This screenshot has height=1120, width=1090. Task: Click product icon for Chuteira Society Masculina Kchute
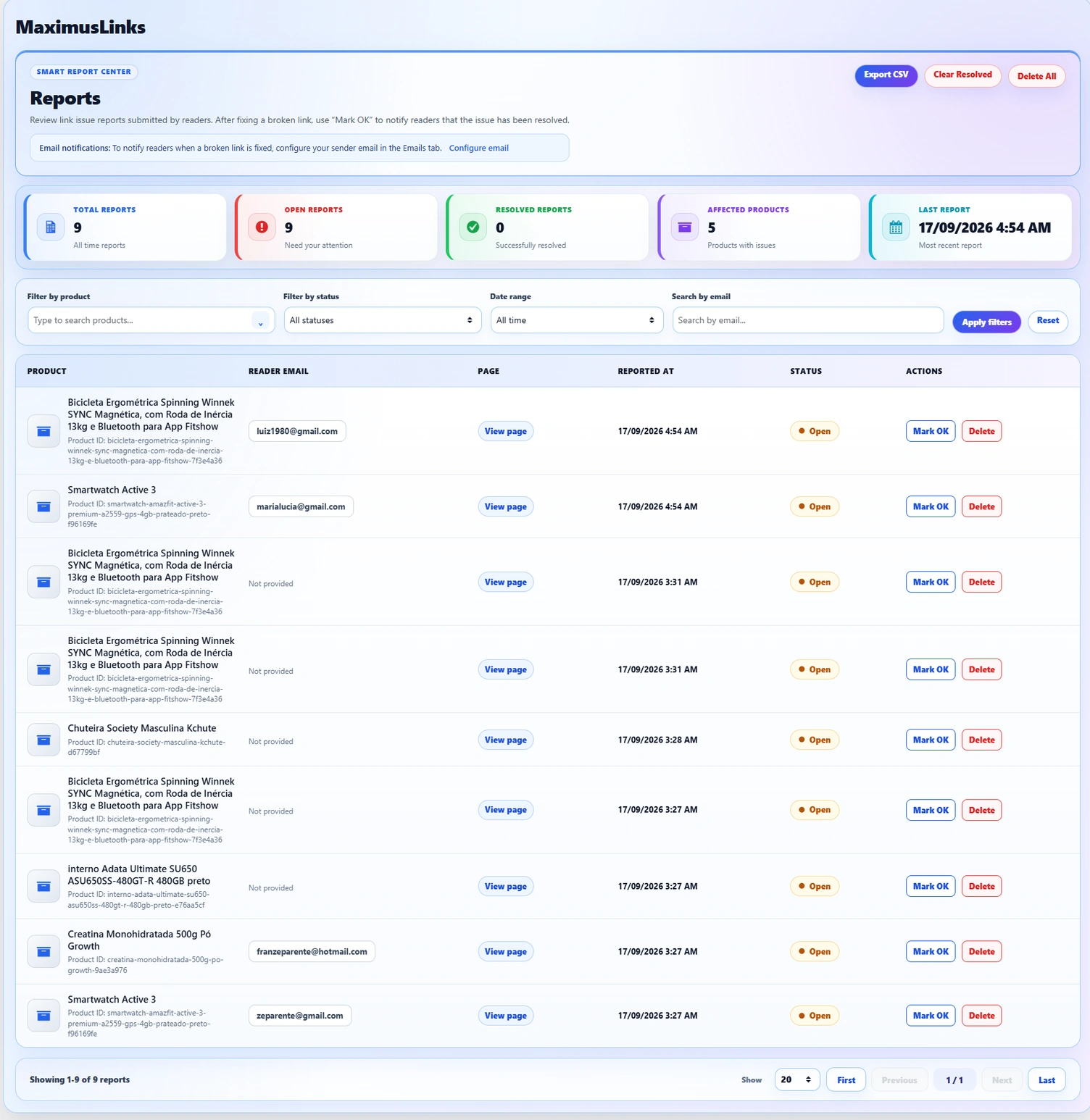[43, 740]
